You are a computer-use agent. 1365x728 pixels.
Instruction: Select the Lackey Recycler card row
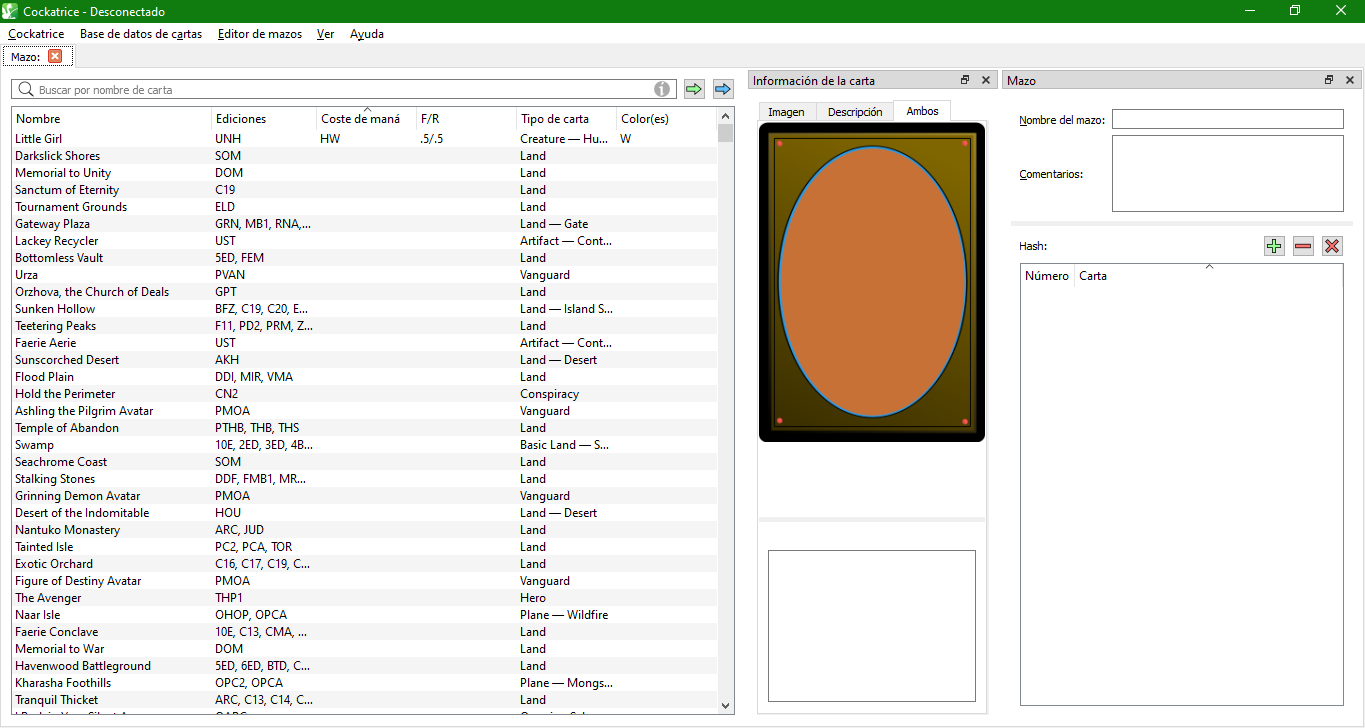(x=365, y=241)
